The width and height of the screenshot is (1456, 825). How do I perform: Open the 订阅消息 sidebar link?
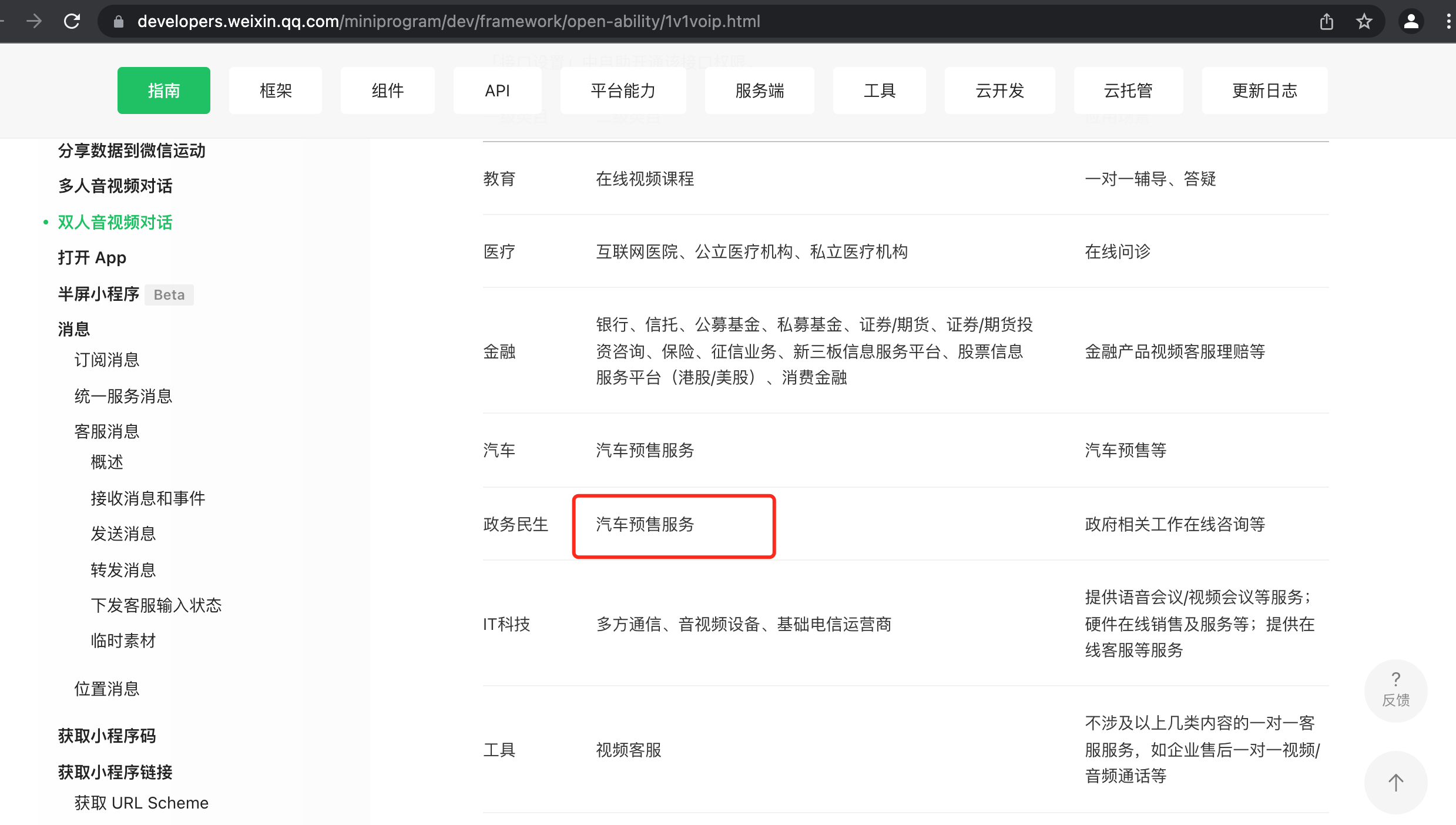tap(107, 360)
